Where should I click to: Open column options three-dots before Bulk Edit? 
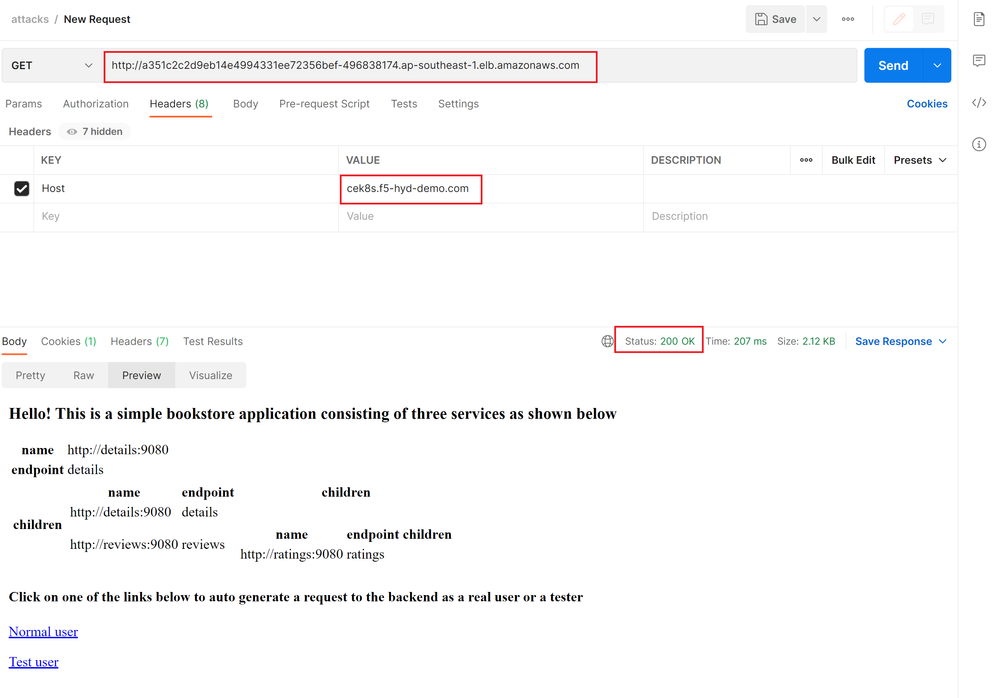click(x=806, y=160)
